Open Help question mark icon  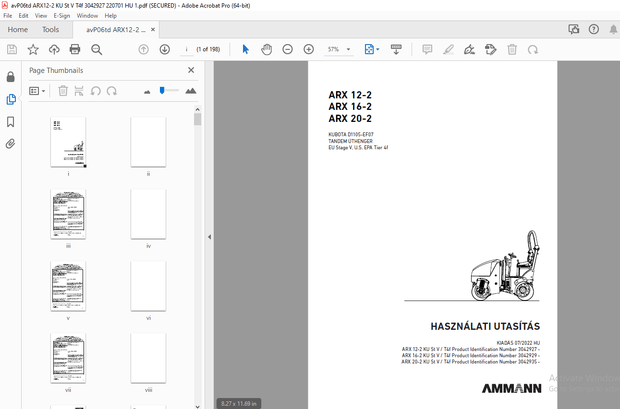[x=594, y=29]
